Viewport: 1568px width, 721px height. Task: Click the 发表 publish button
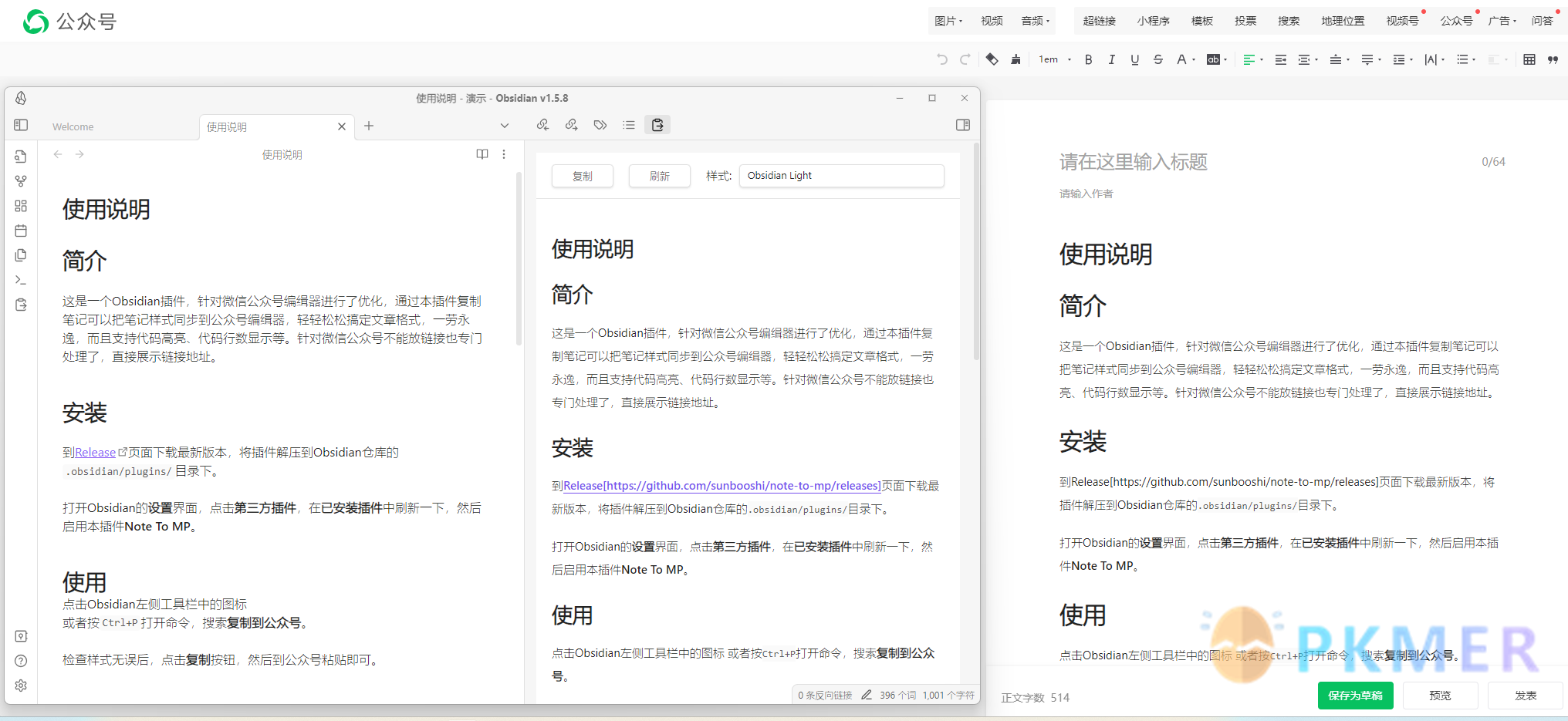click(1526, 696)
